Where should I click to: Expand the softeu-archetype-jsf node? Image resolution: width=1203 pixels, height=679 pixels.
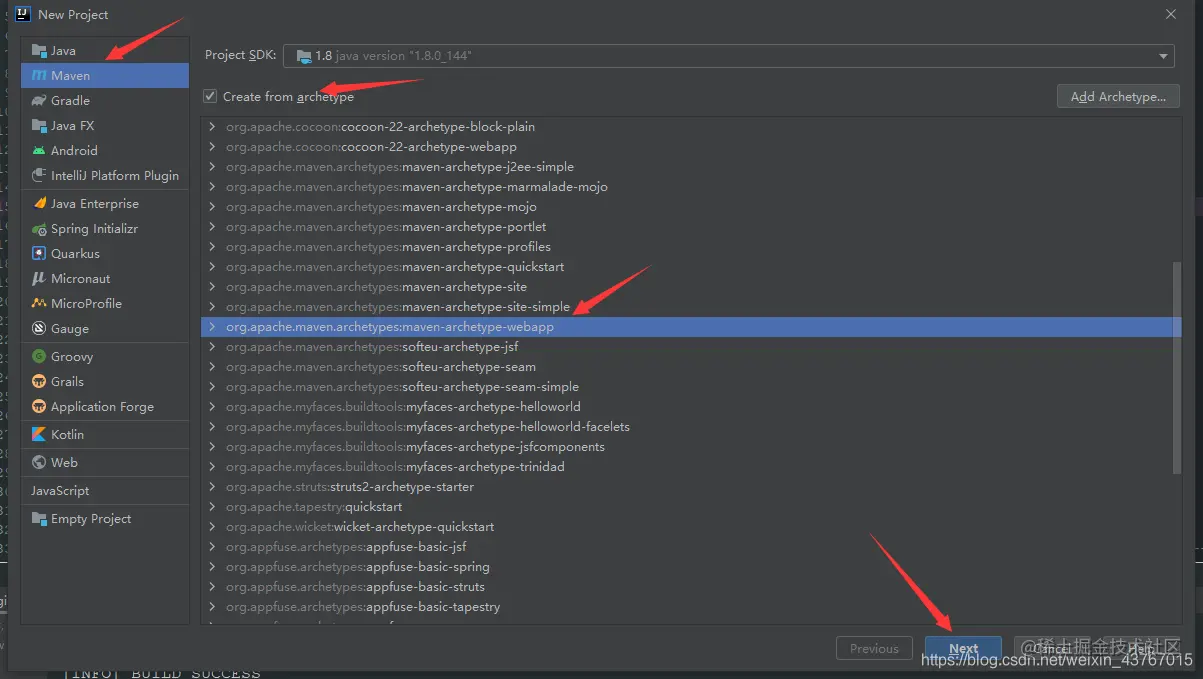point(212,347)
